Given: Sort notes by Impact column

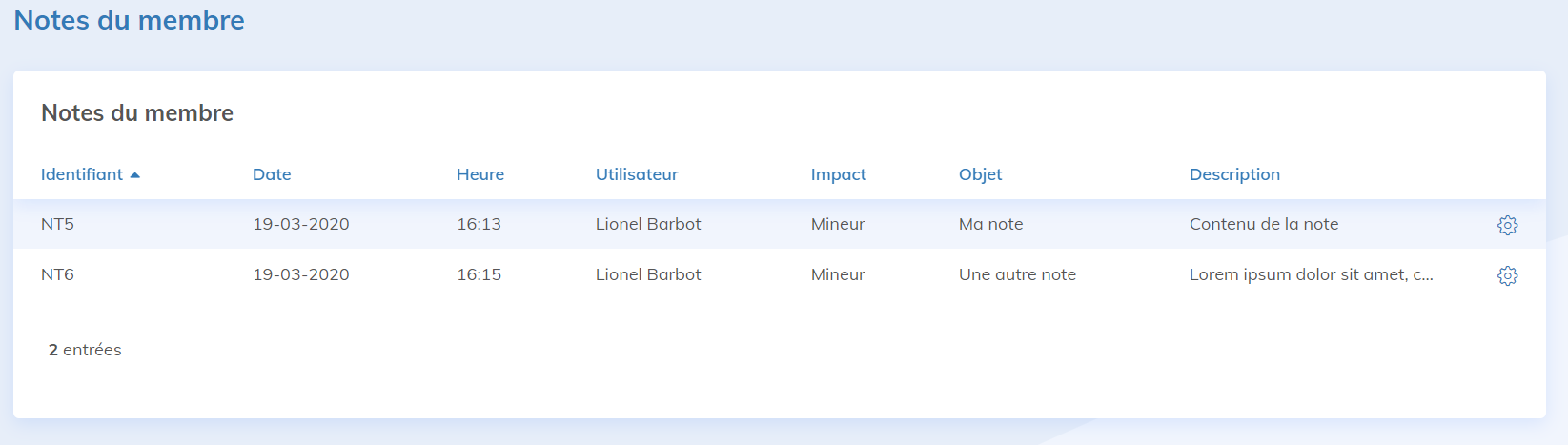Looking at the screenshot, I should coord(839,174).
